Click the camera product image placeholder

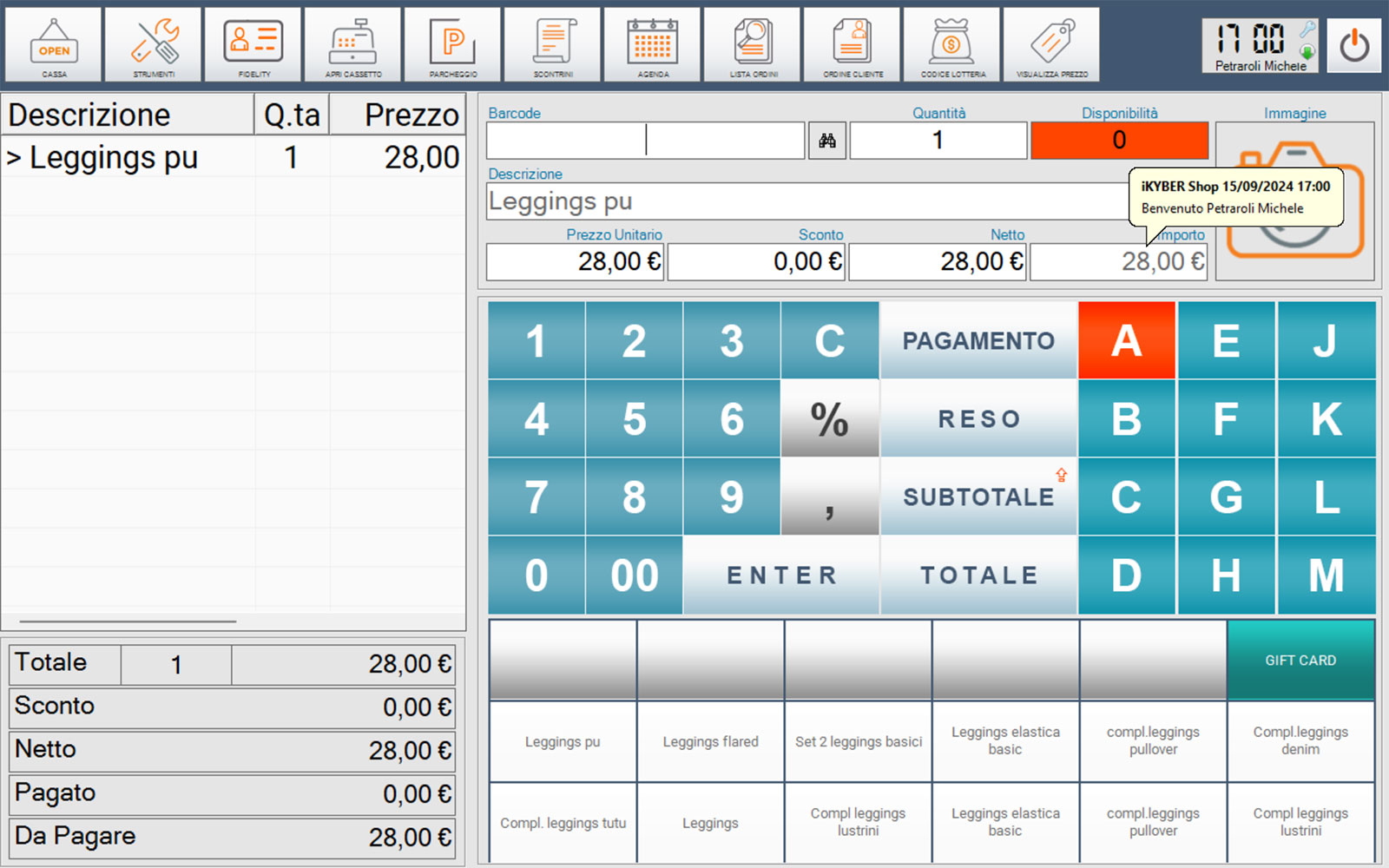click(1295, 201)
